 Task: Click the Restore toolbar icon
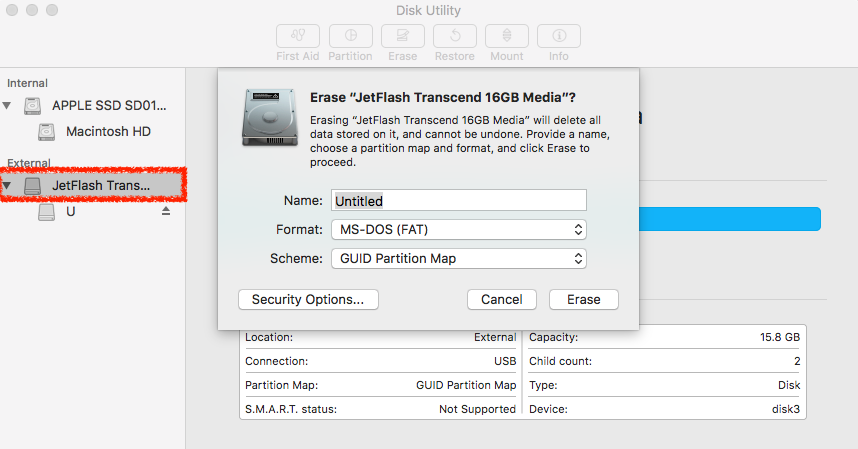455,36
